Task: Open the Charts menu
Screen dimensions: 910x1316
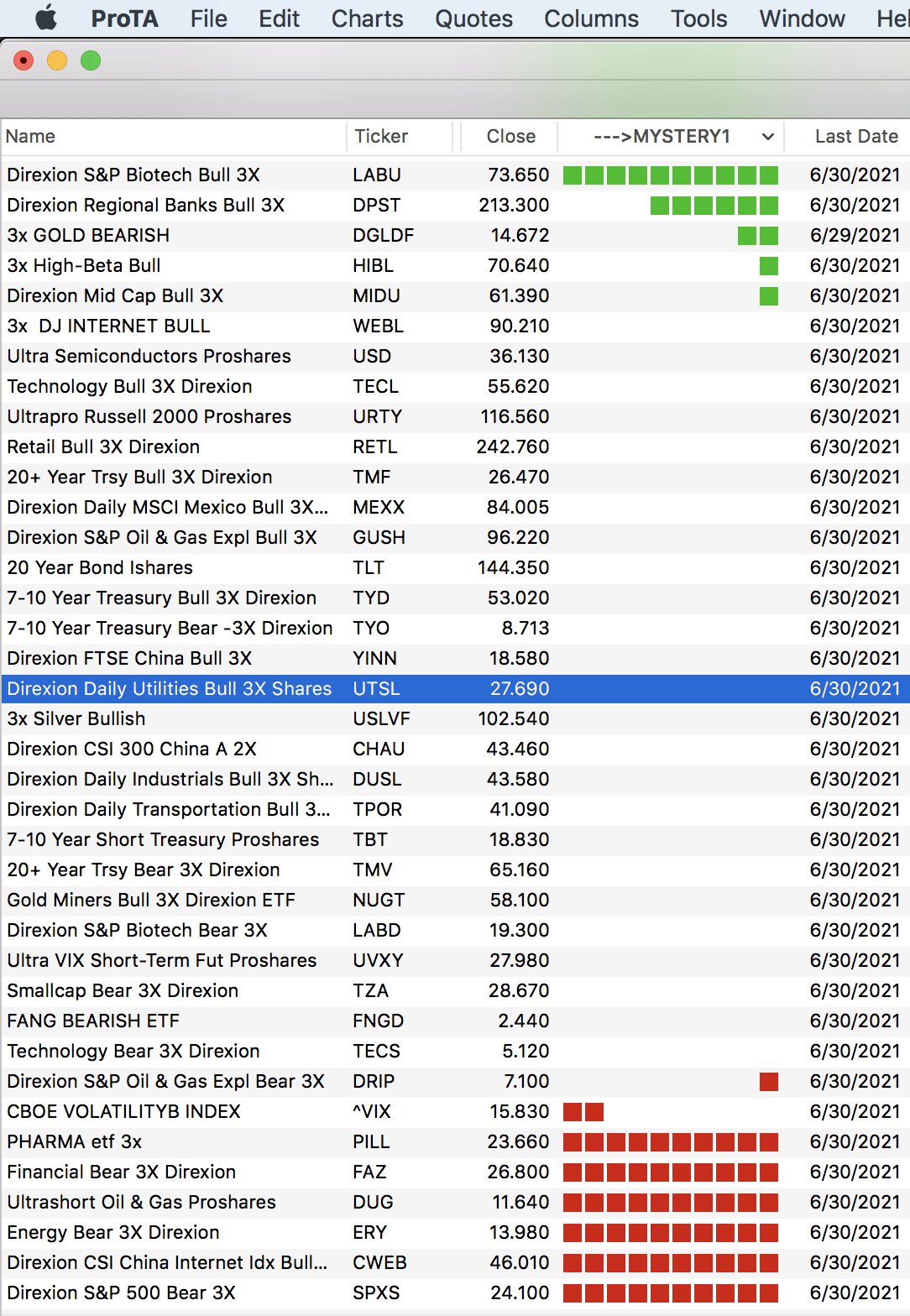Action: pos(367,18)
